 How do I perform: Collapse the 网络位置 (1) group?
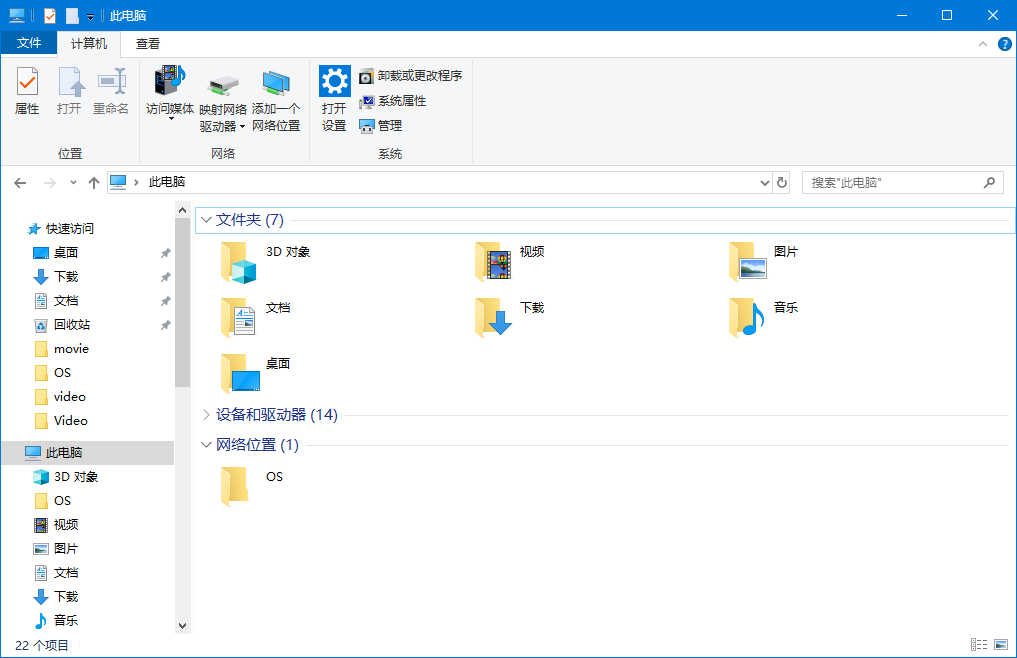[206, 445]
